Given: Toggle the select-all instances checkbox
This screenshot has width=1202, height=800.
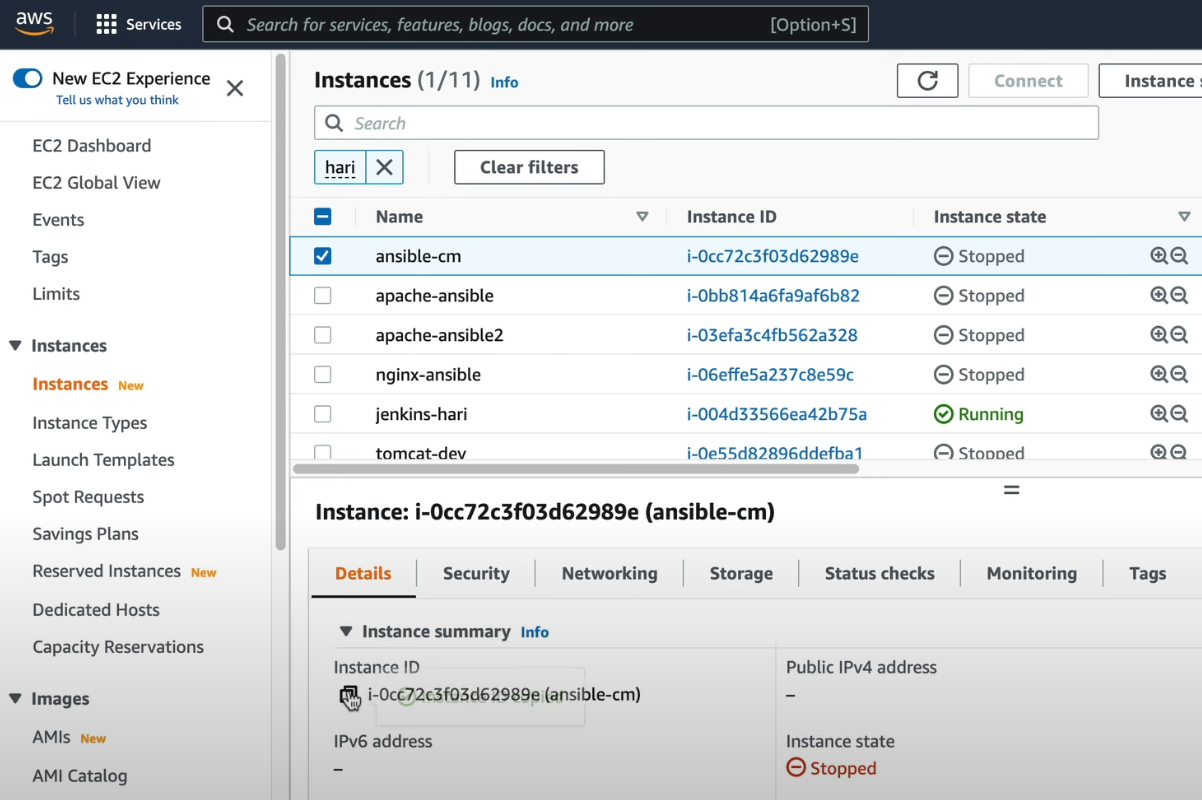Looking at the screenshot, I should pos(322,216).
